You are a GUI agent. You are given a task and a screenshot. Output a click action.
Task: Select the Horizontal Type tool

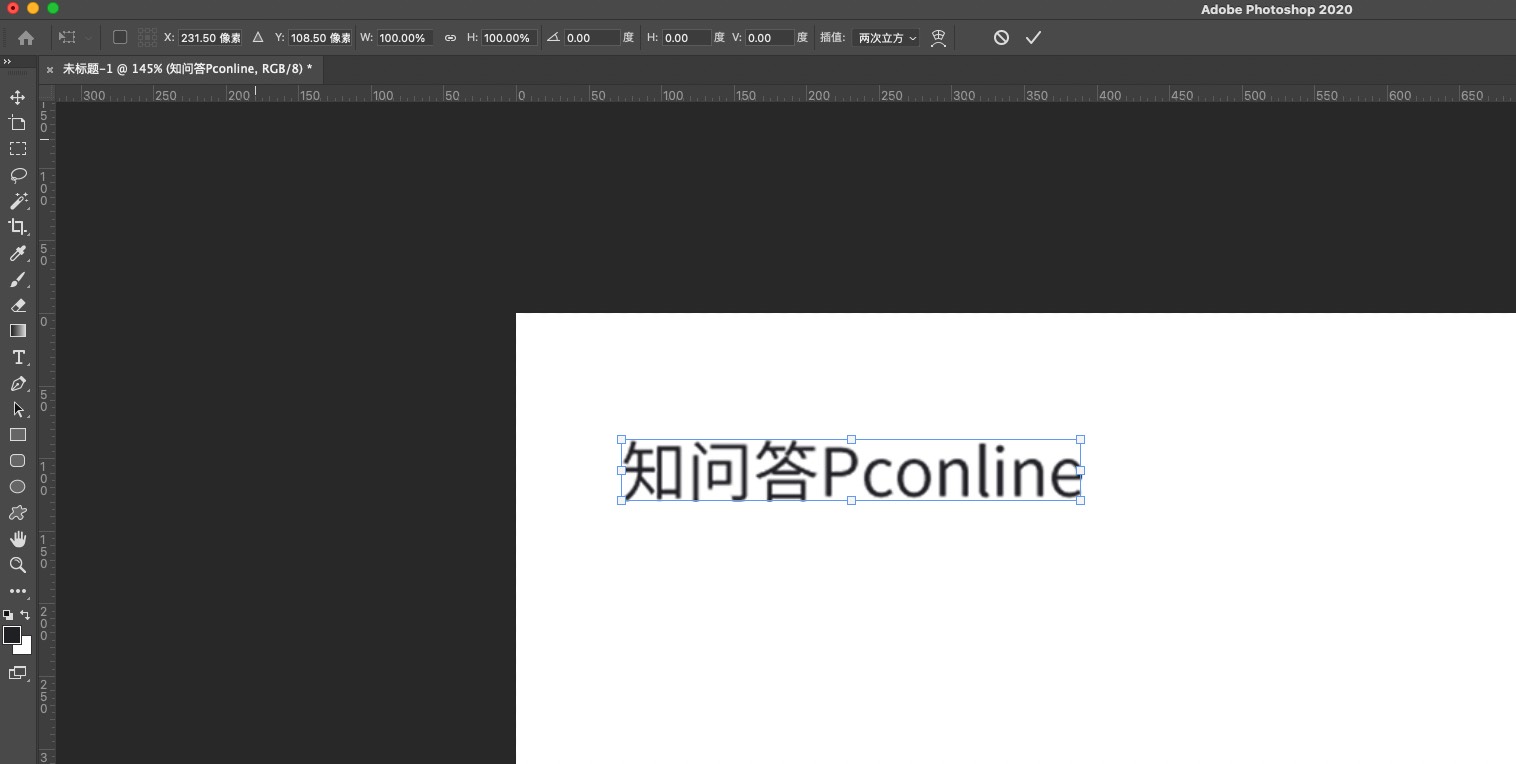point(17,358)
